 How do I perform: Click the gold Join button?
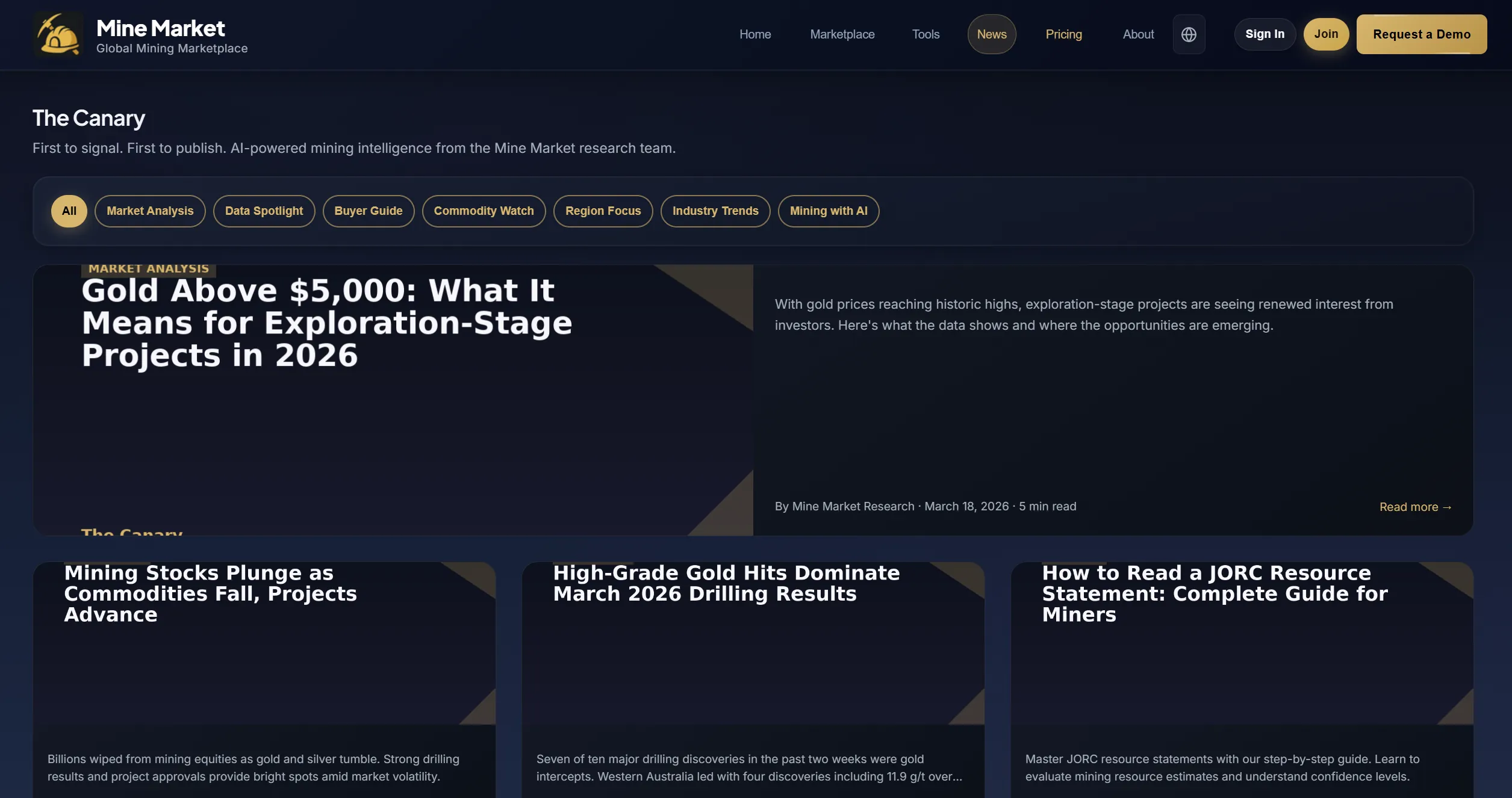click(x=1325, y=34)
